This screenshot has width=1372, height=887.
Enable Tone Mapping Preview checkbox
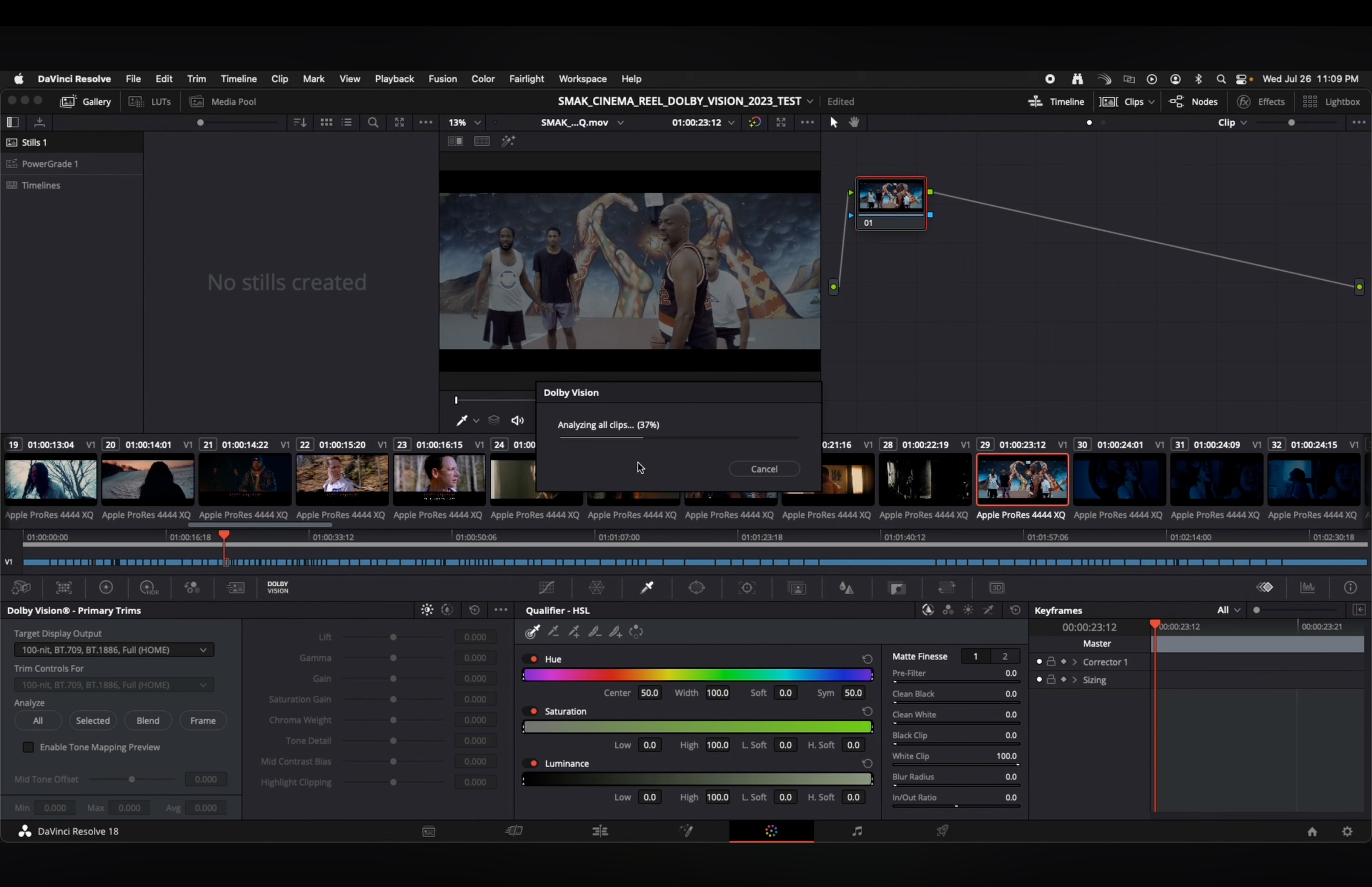28,747
